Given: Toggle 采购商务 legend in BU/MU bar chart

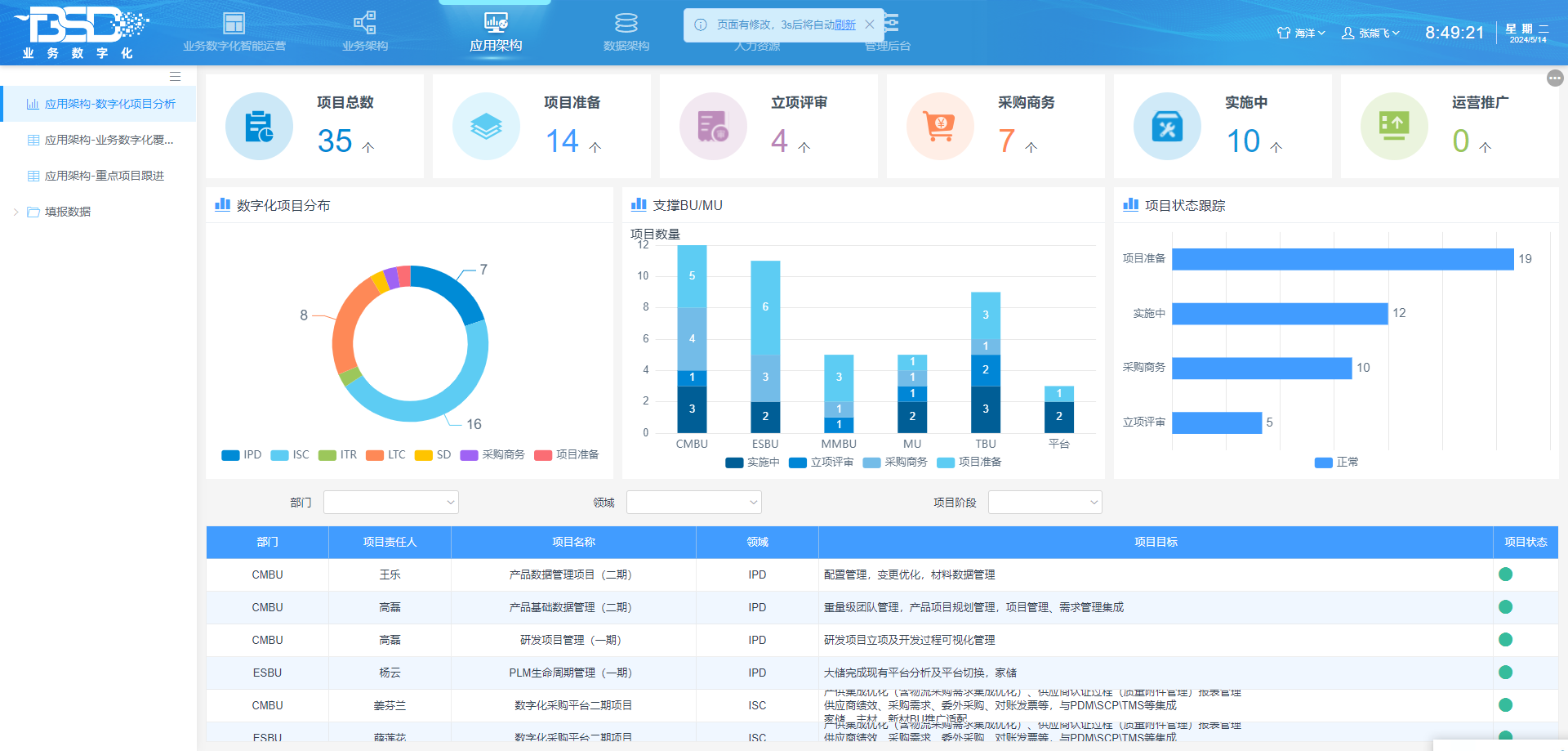Looking at the screenshot, I should click(895, 463).
